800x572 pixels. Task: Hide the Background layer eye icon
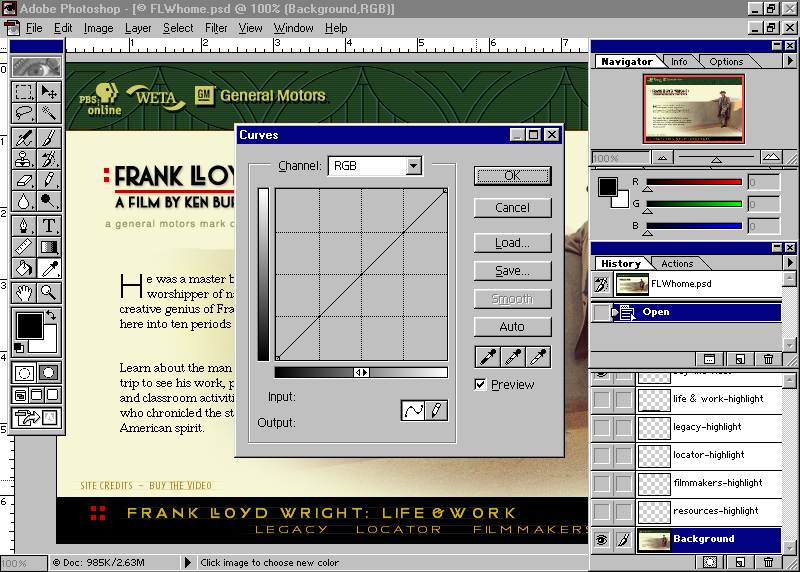coord(602,539)
